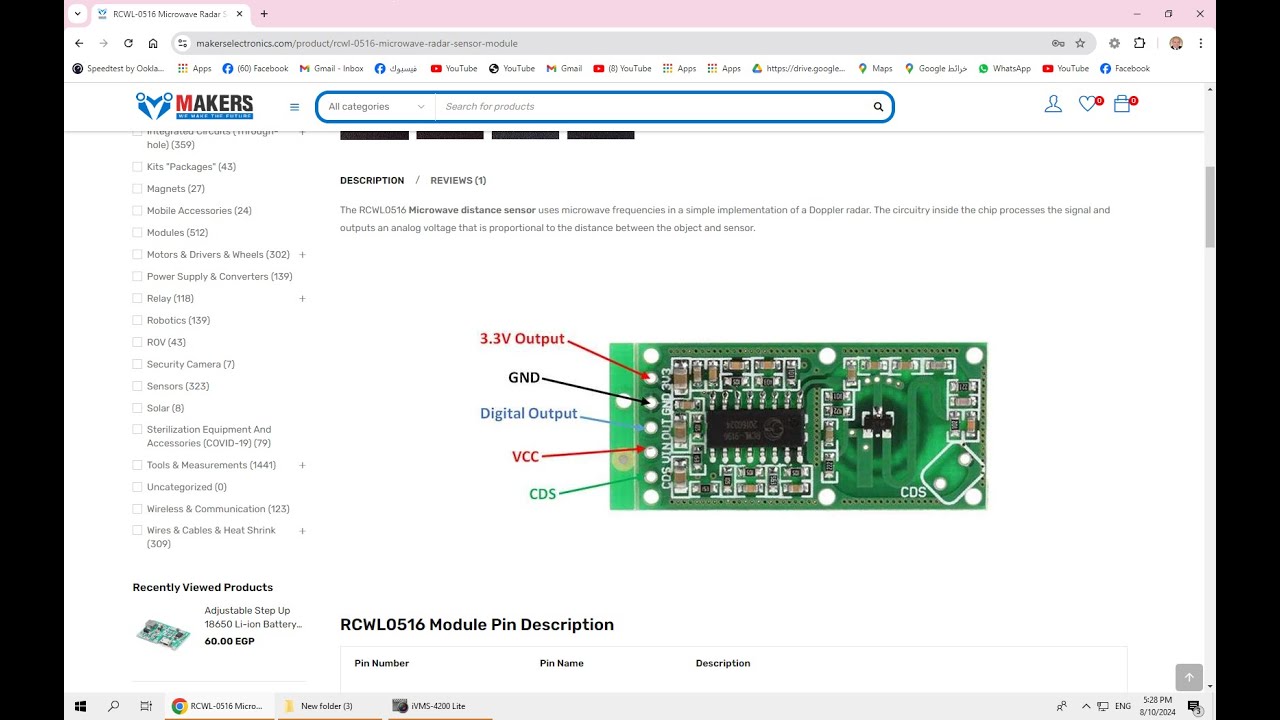The image size is (1280, 720).
Task: Tick the Mobile Accessories (24) checkbox
Action: [x=137, y=211]
